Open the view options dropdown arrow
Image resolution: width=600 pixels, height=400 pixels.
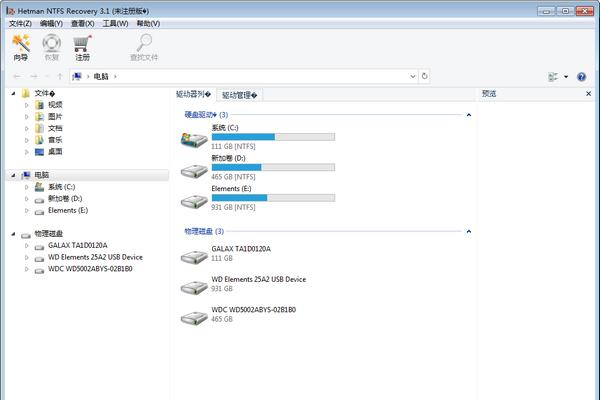[x=566, y=77]
